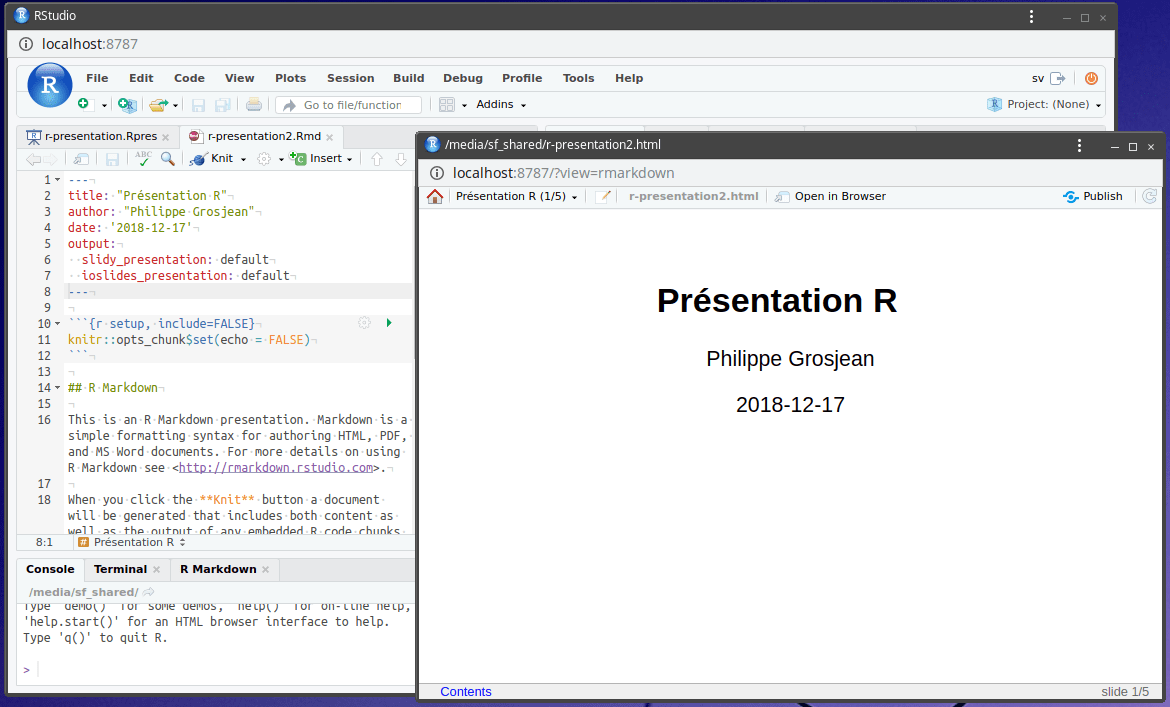Open the Code menu
Screen dimensions: 1170x707
[x=190, y=78]
